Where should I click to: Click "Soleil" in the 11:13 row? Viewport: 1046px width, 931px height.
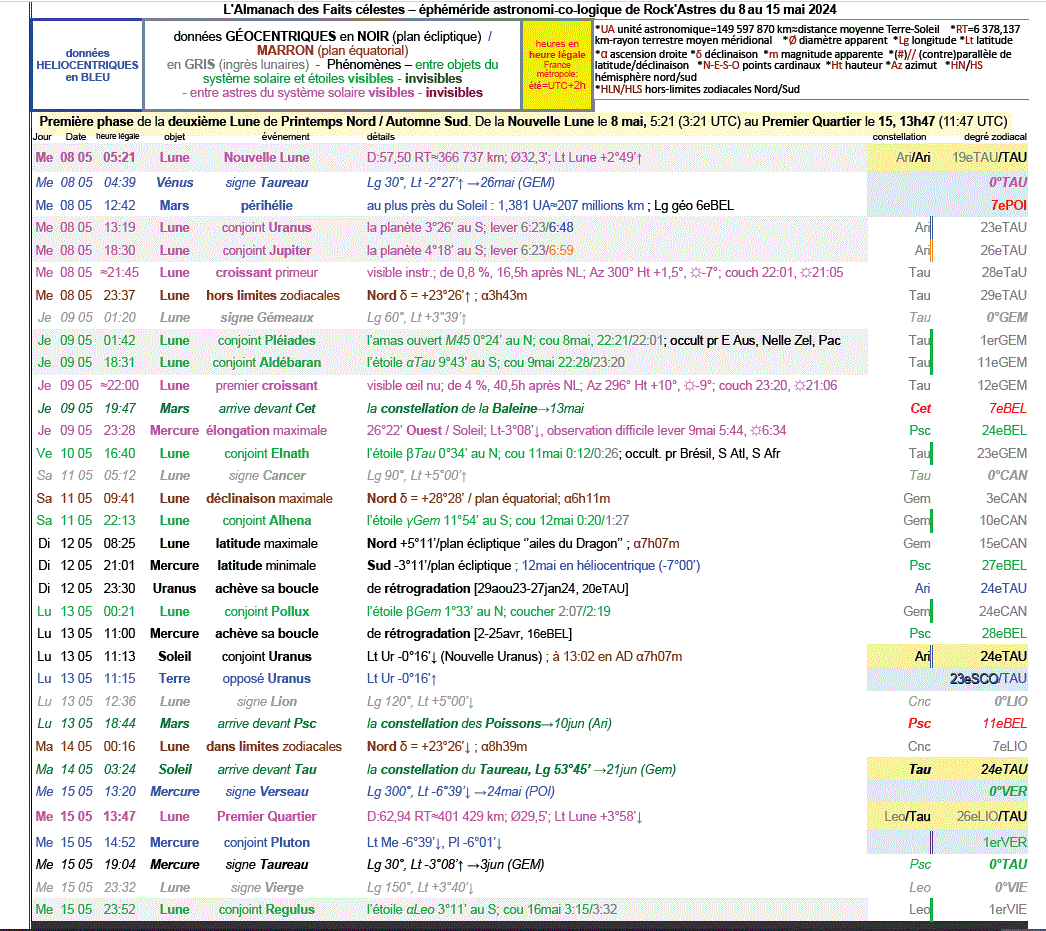pyautogui.click(x=175, y=656)
